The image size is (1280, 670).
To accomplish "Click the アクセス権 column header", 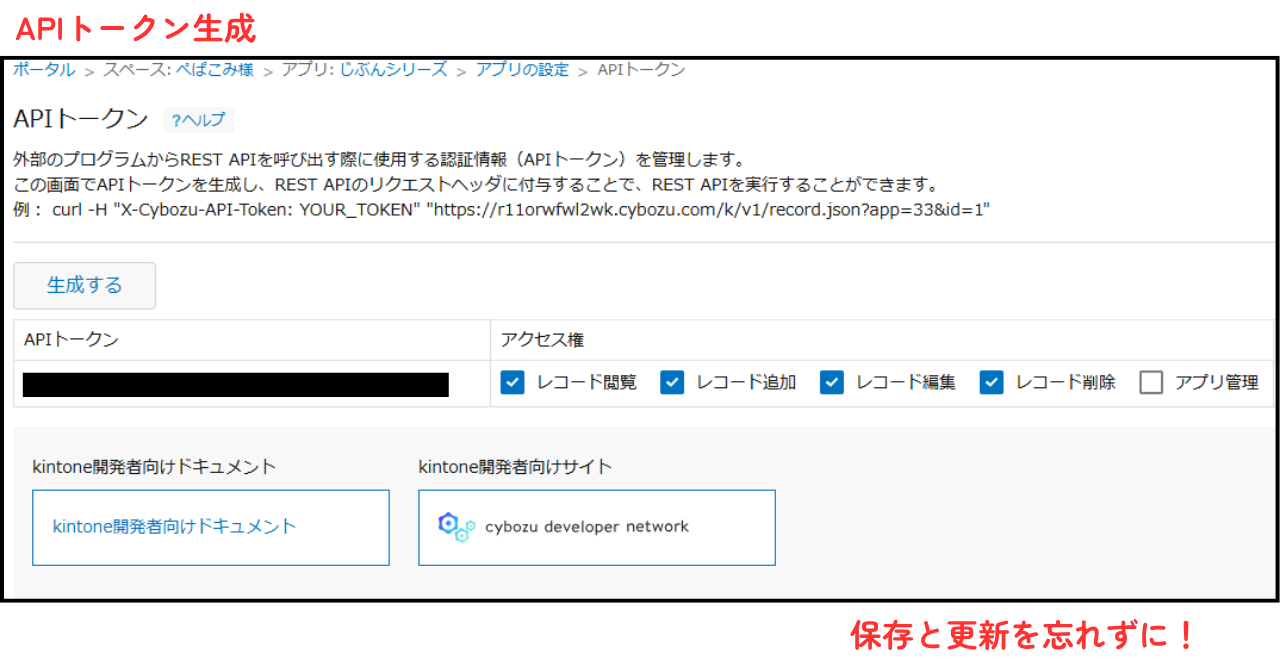I will [542, 340].
